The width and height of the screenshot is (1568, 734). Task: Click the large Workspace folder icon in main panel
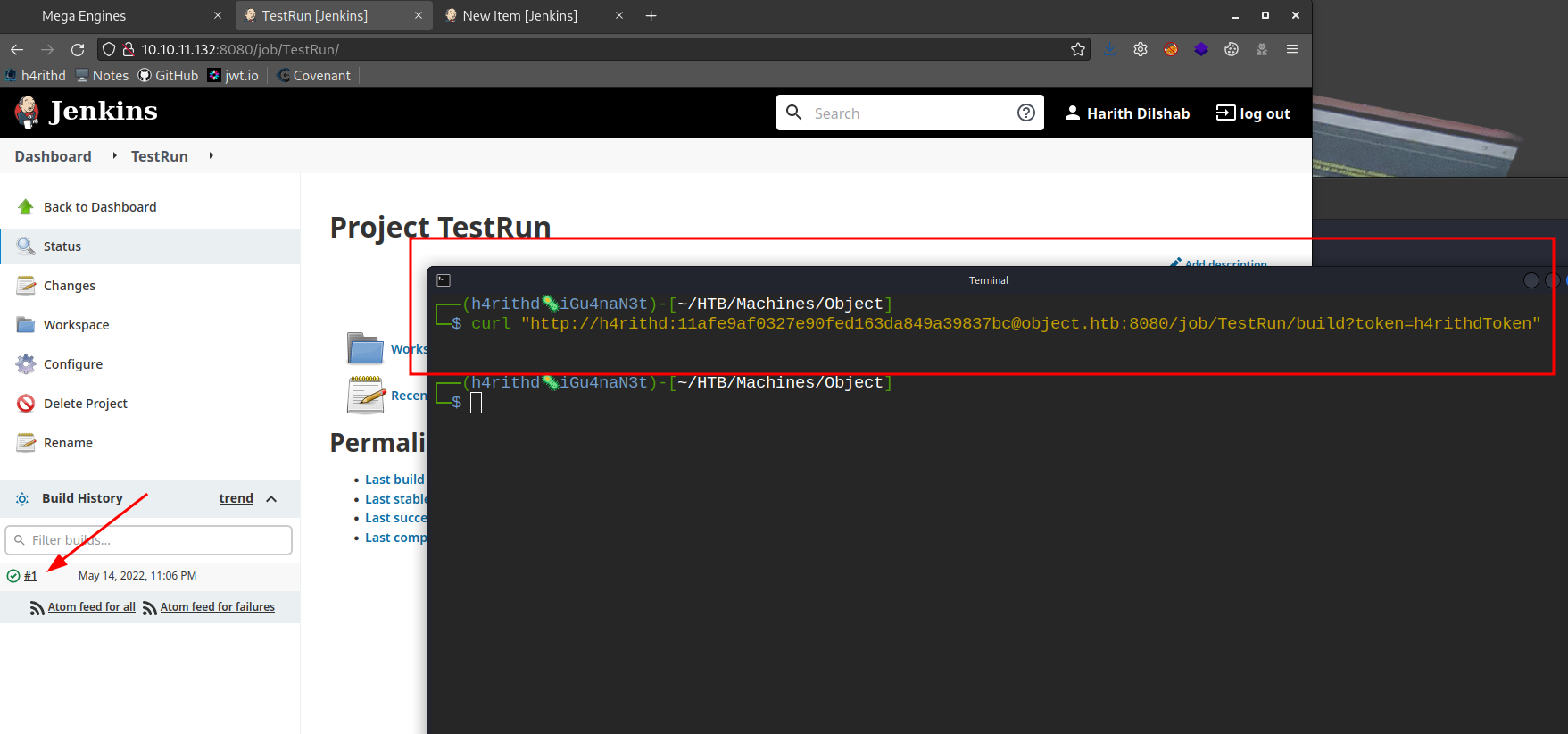click(366, 348)
